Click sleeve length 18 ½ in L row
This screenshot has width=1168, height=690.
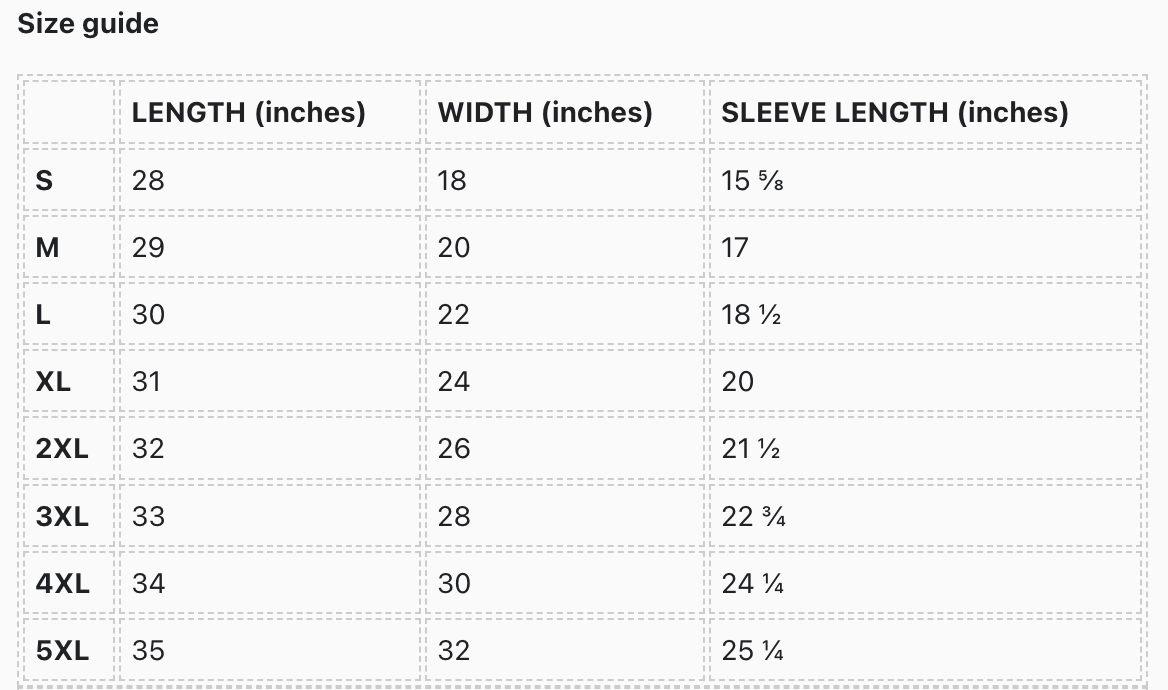click(751, 315)
